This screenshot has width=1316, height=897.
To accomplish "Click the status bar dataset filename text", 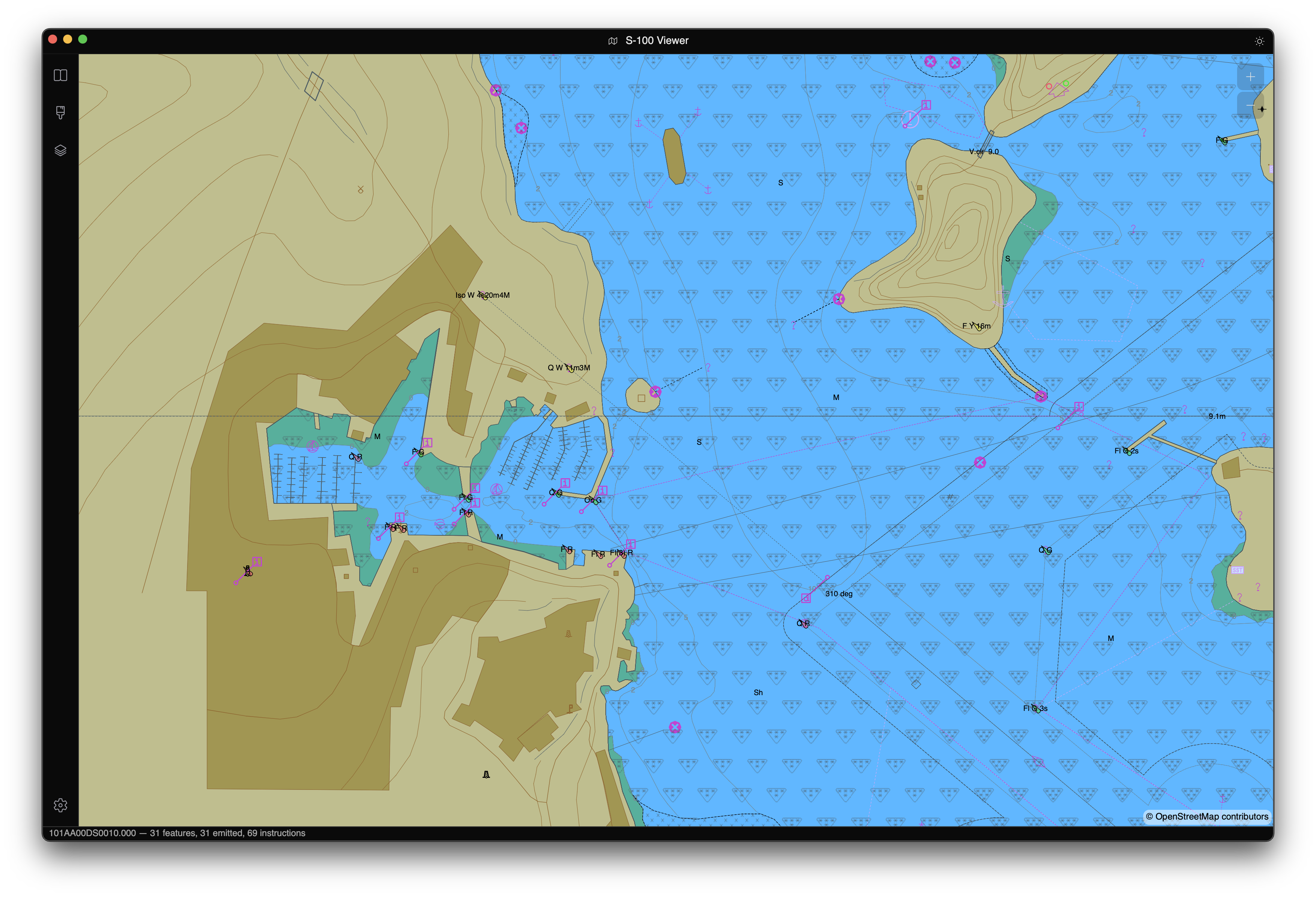I will click(x=92, y=833).
